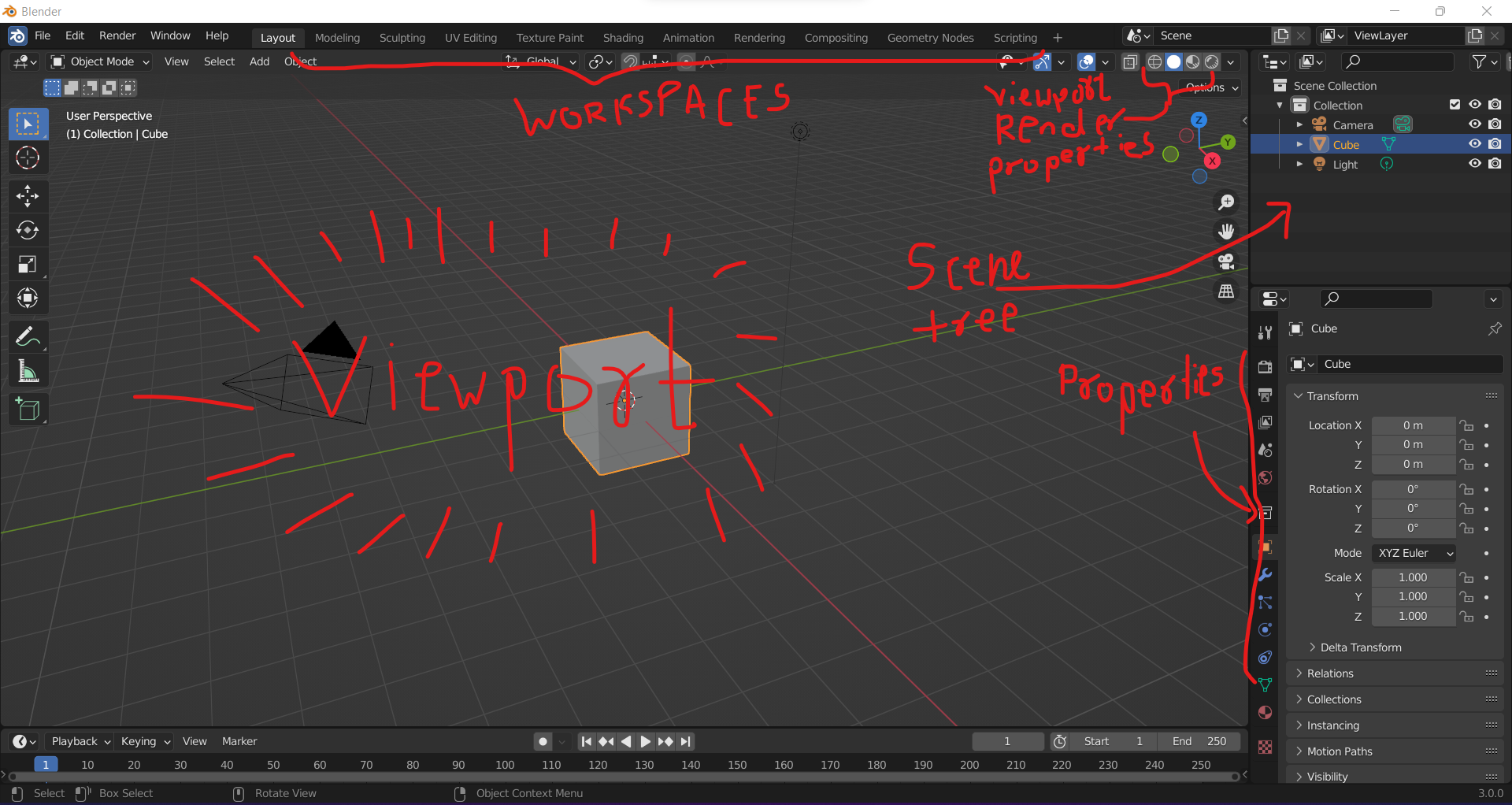
Task: Open the Render properties tab
Action: tap(1265, 367)
